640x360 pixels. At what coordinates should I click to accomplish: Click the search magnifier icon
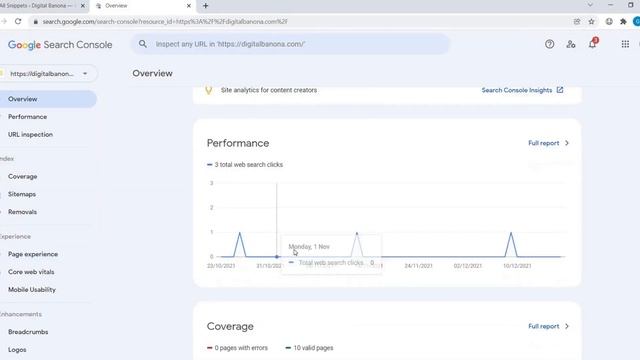142,44
